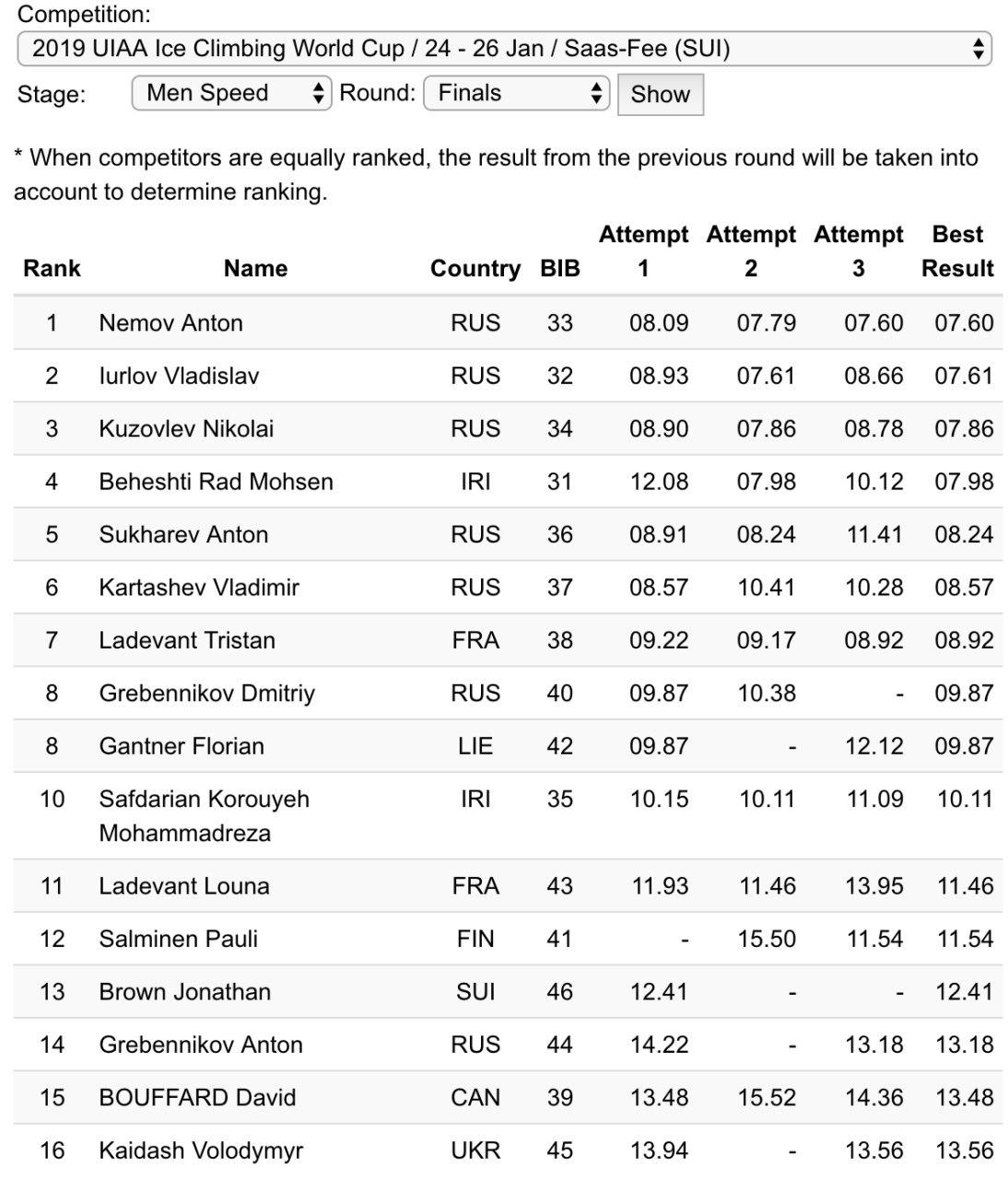Click on Salminen Pauli's name
This screenshot has height=1179, width=1008.
(178, 939)
